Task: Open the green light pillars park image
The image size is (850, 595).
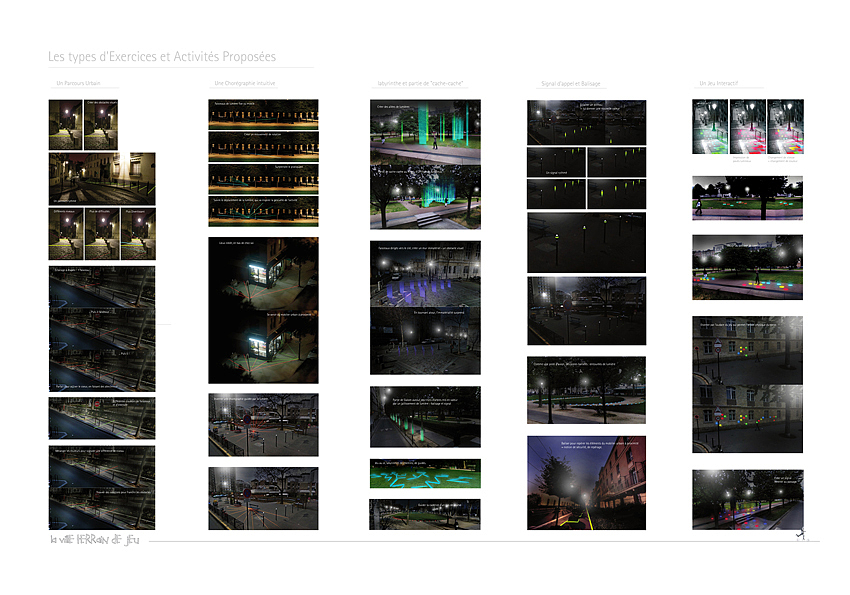Action: tap(425, 164)
